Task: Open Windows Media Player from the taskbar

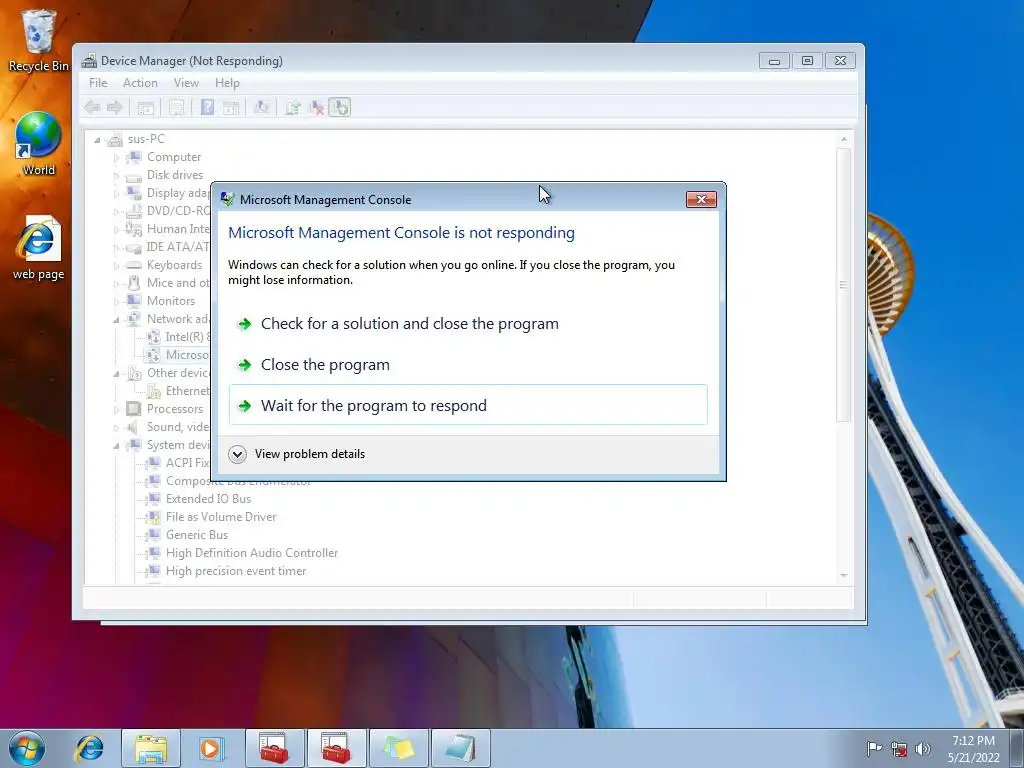Action: [210, 748]
